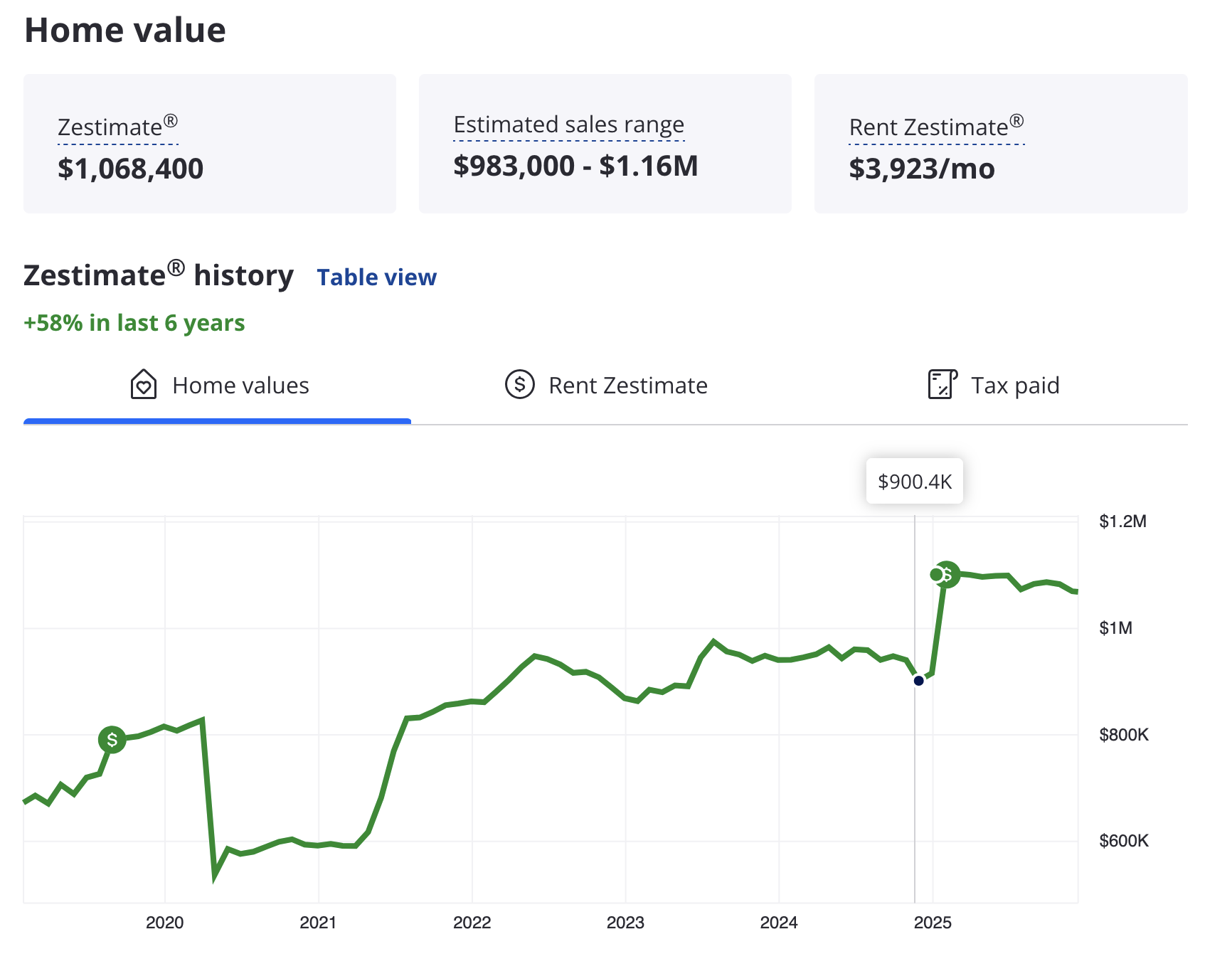
Task: Click the dark dot showing the $900.4K value
Action: click(918, 680)
